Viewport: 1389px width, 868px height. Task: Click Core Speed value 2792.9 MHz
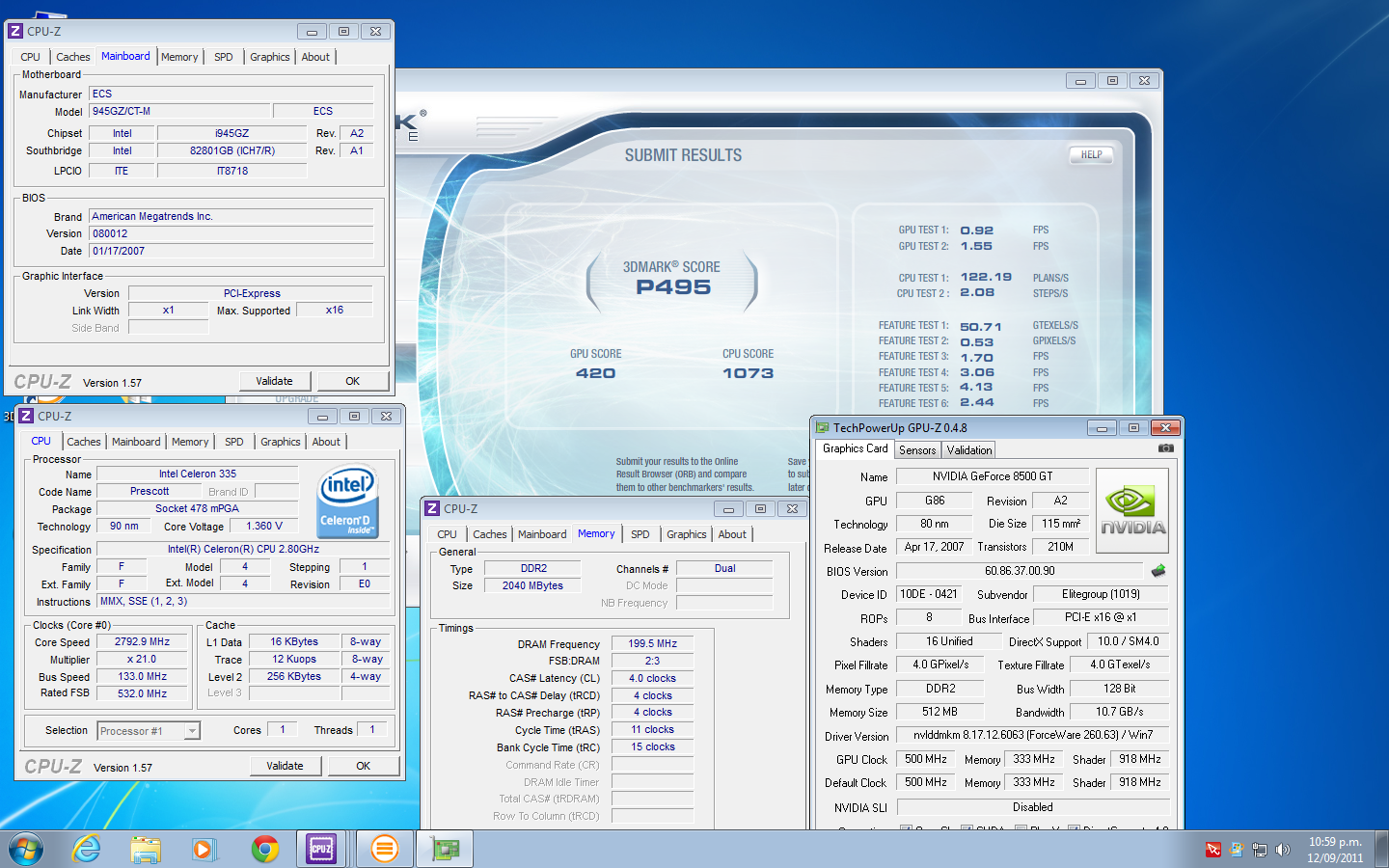click(x=143, y=641)
